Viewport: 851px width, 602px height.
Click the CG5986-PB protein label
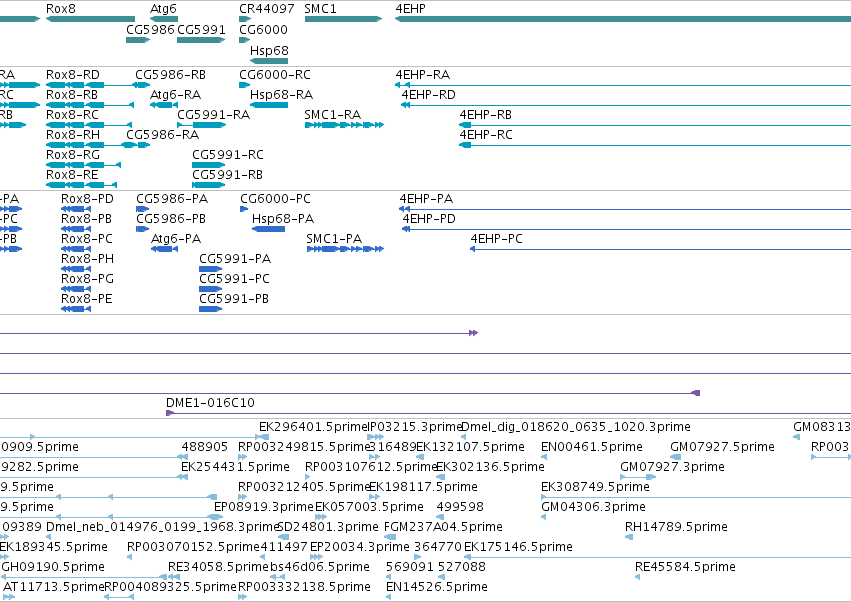click(x=171, y=219)
